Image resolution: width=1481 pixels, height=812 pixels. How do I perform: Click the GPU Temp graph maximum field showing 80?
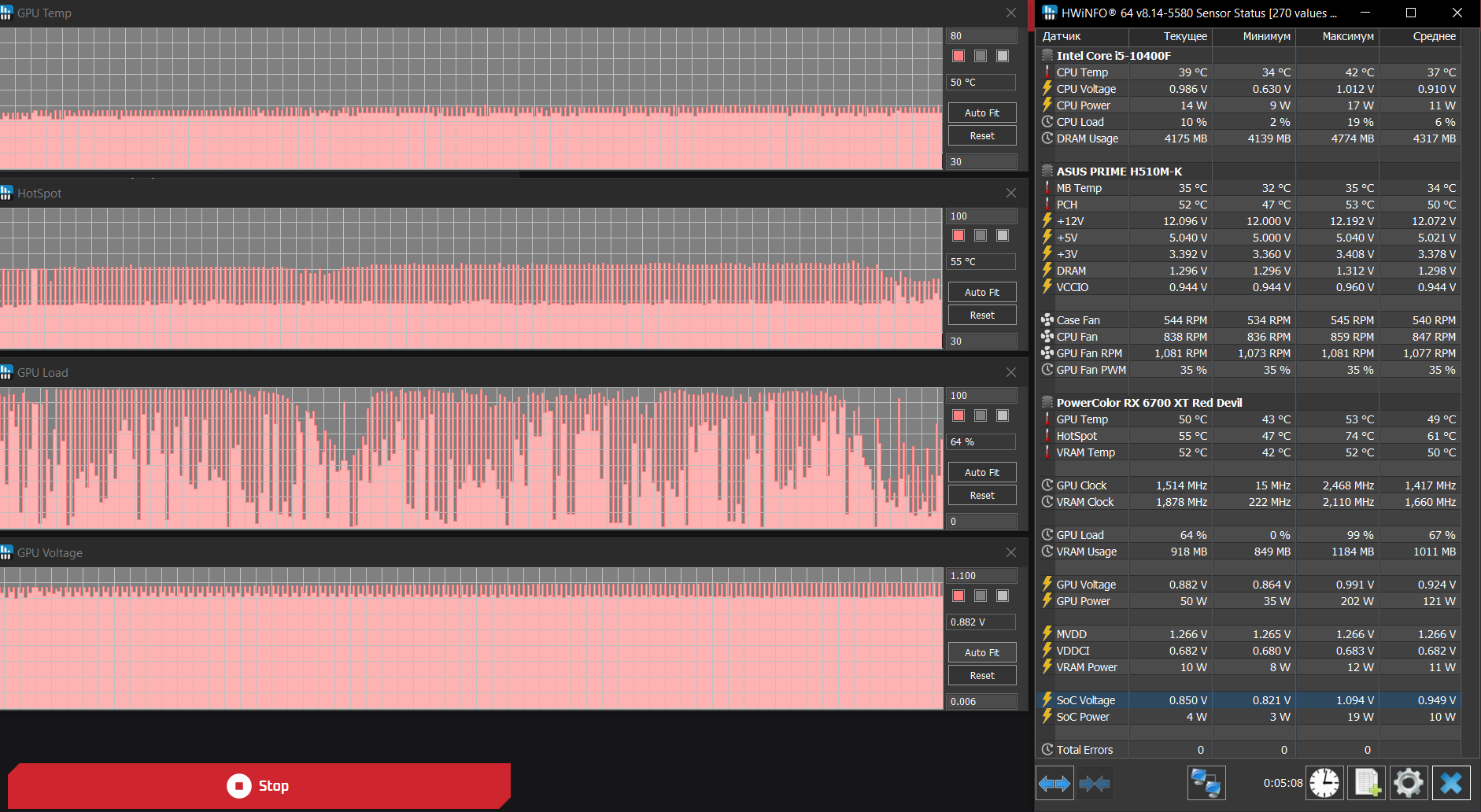pyautogui.click(x=981, y=36)
